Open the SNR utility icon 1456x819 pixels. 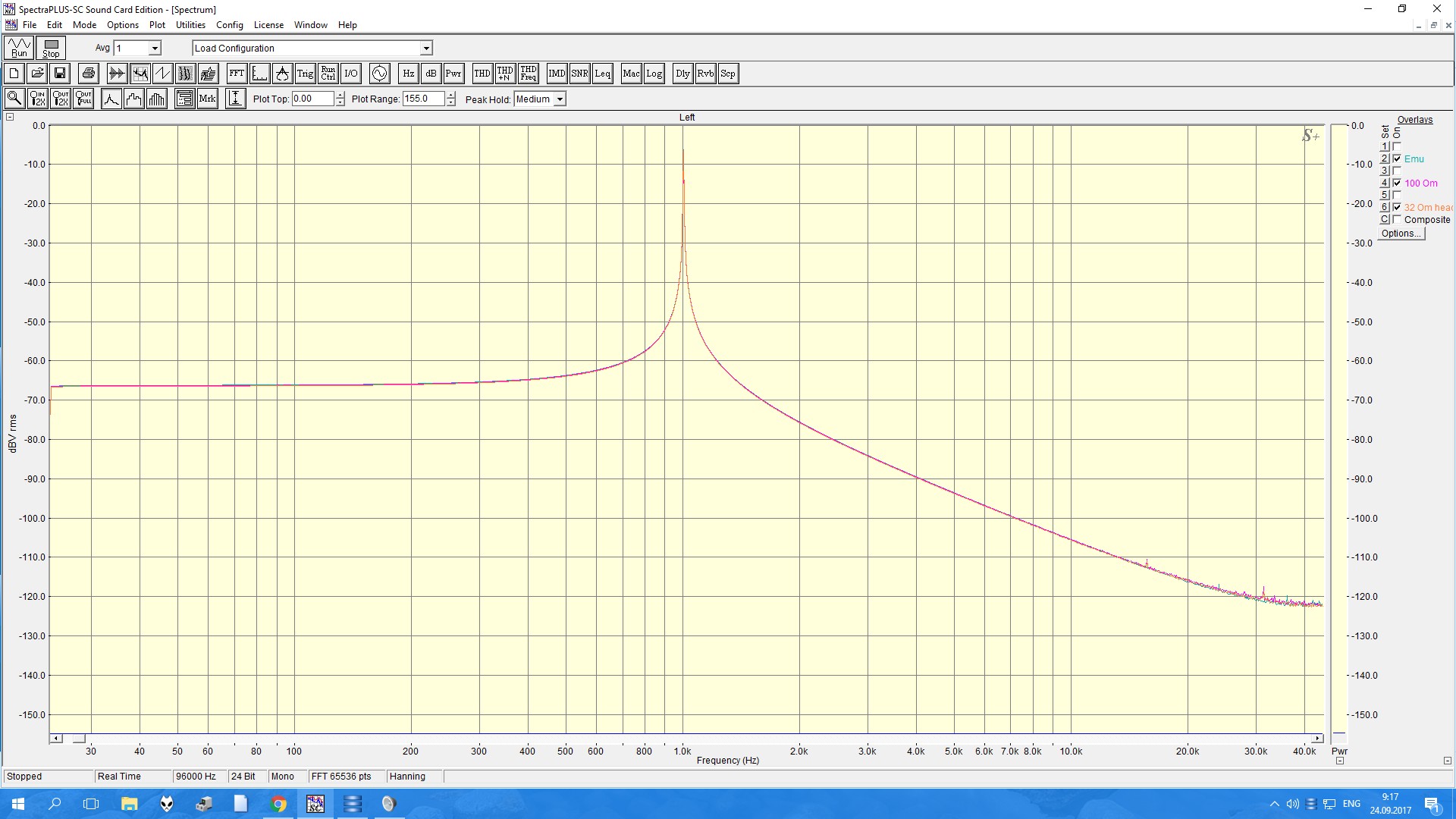coord(579,74)
